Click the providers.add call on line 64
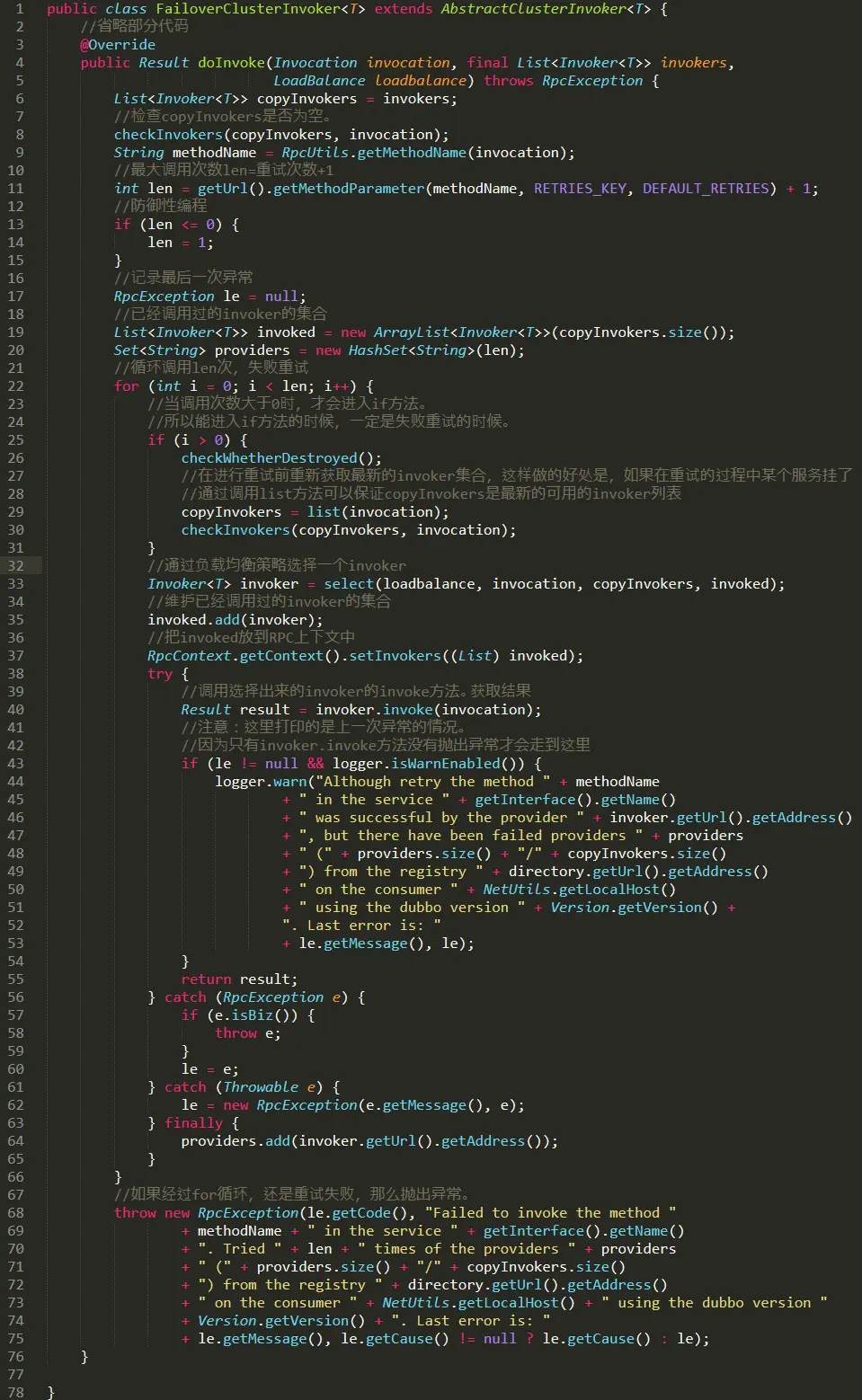This screenshot has height=1400, width=862. [235, 1141]
